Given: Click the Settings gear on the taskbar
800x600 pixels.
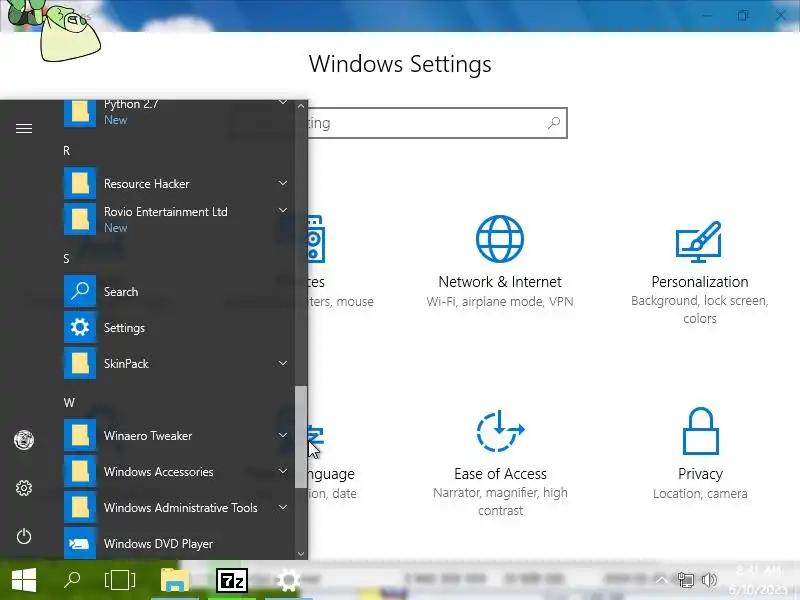Looking at the screenshot, I should tap(288, 580).
